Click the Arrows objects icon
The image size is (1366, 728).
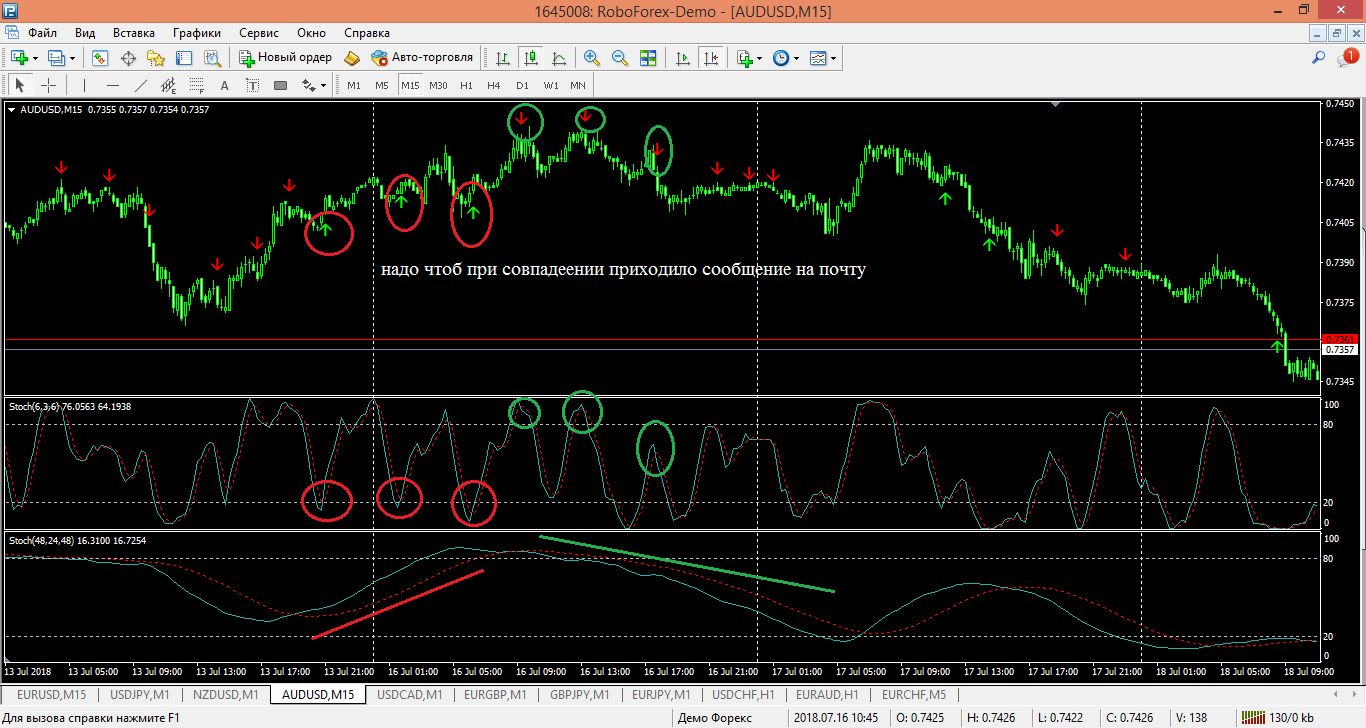pos(308,85)
